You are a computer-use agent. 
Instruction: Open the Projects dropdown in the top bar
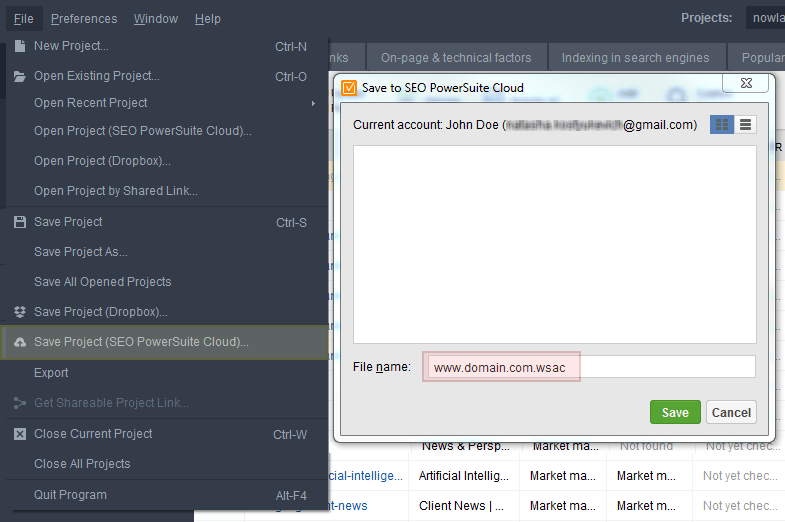click(765, 18)
